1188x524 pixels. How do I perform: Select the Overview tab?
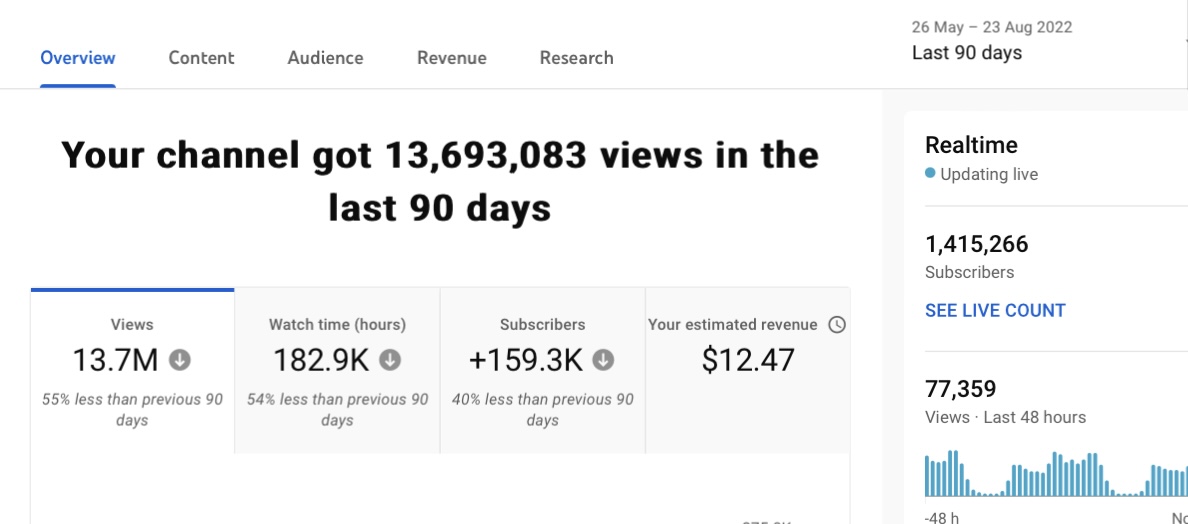click(x=78, y=58)
